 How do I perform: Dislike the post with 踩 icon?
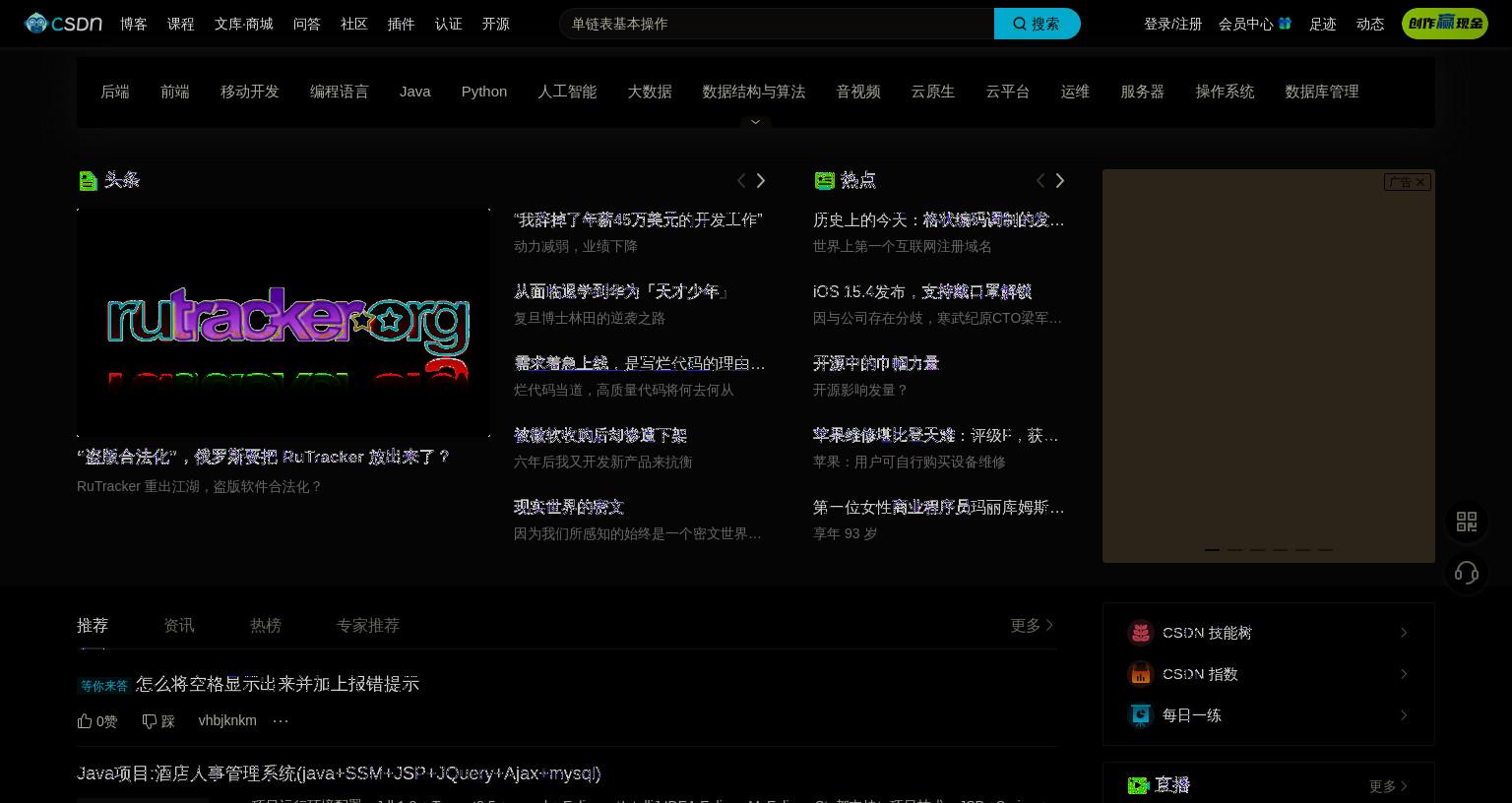pos(158,721)
